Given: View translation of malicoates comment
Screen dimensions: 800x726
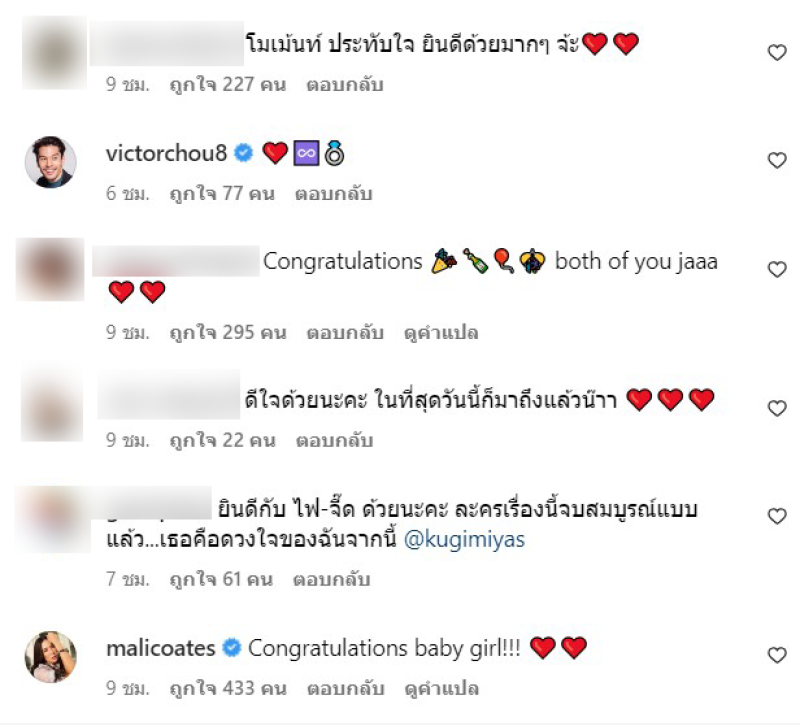Looking at the screenshot, I should click(441, 689).
